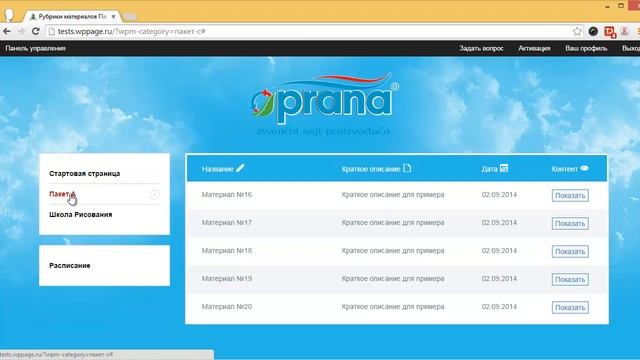Open Стартовая страница in the sidebar
This screenshot has width=640, height=360.
click(x=84, y=173)
